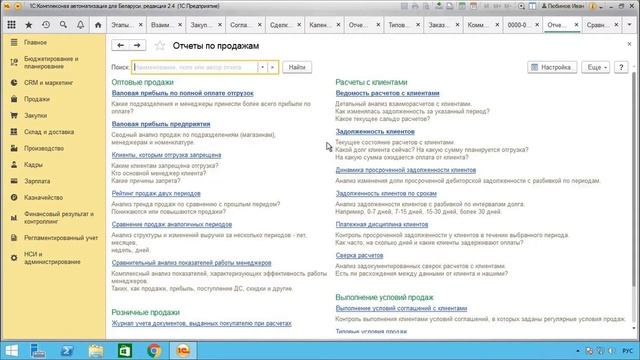Open global search magnifier icon
The image size is (640, 360).
(x=63, y=25)
